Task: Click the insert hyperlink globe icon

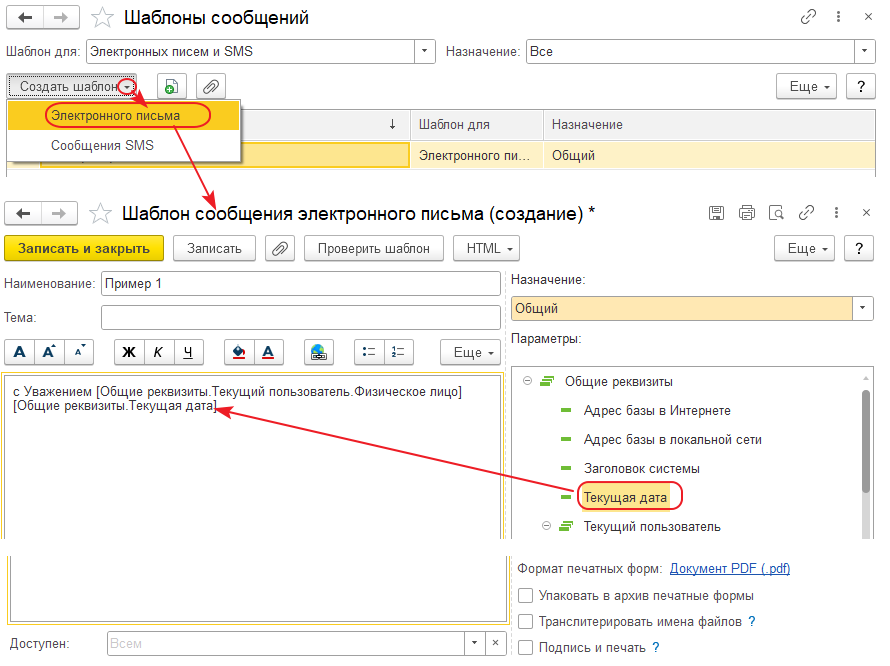Action: tap(319, 352)
